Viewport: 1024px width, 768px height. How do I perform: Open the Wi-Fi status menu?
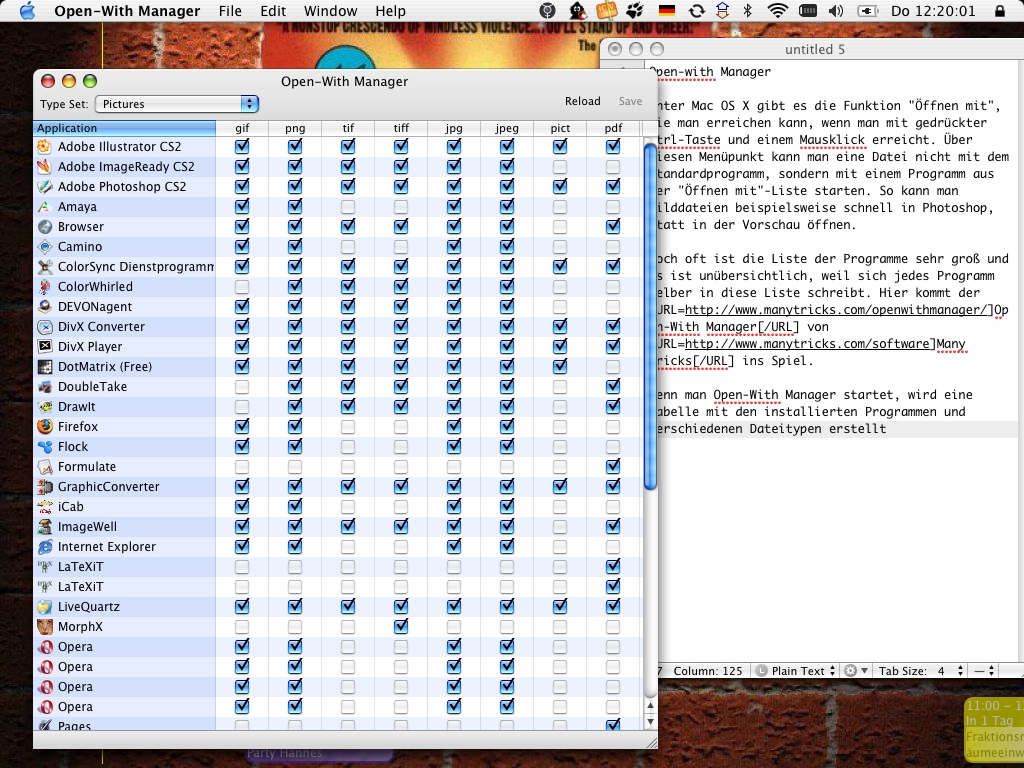777,10
